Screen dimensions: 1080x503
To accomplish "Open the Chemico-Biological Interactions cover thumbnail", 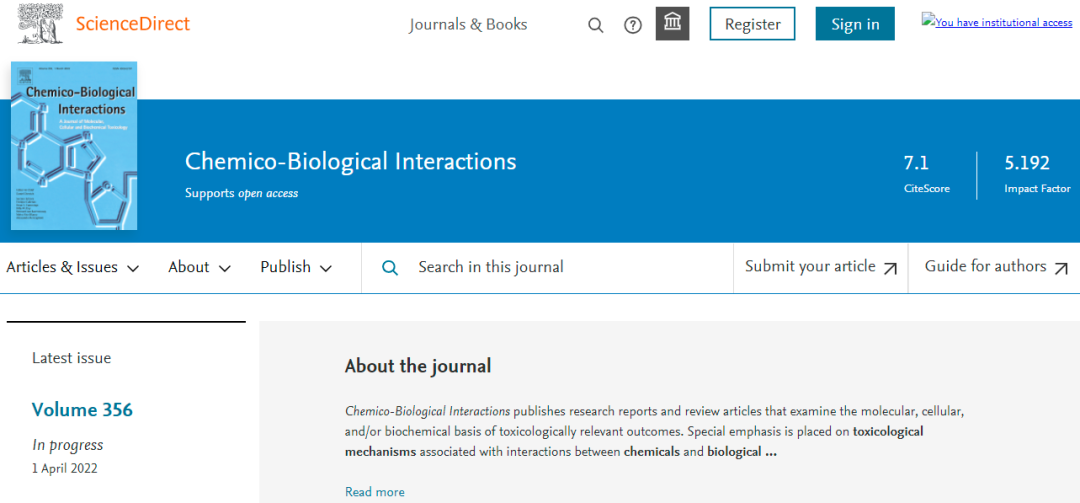I will [74, 147].
